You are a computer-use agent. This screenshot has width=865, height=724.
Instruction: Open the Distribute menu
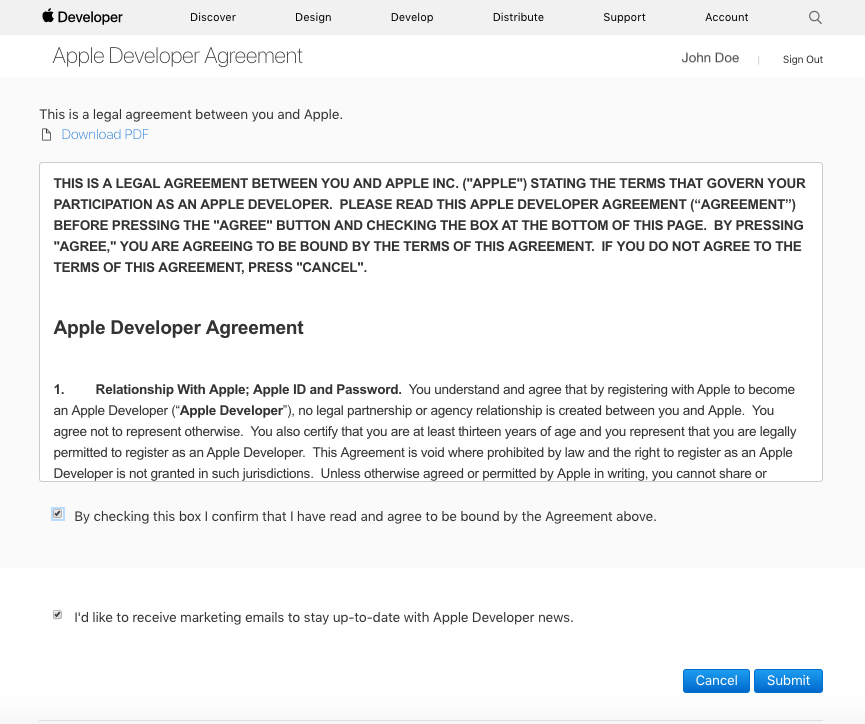(x=518, y=17)
